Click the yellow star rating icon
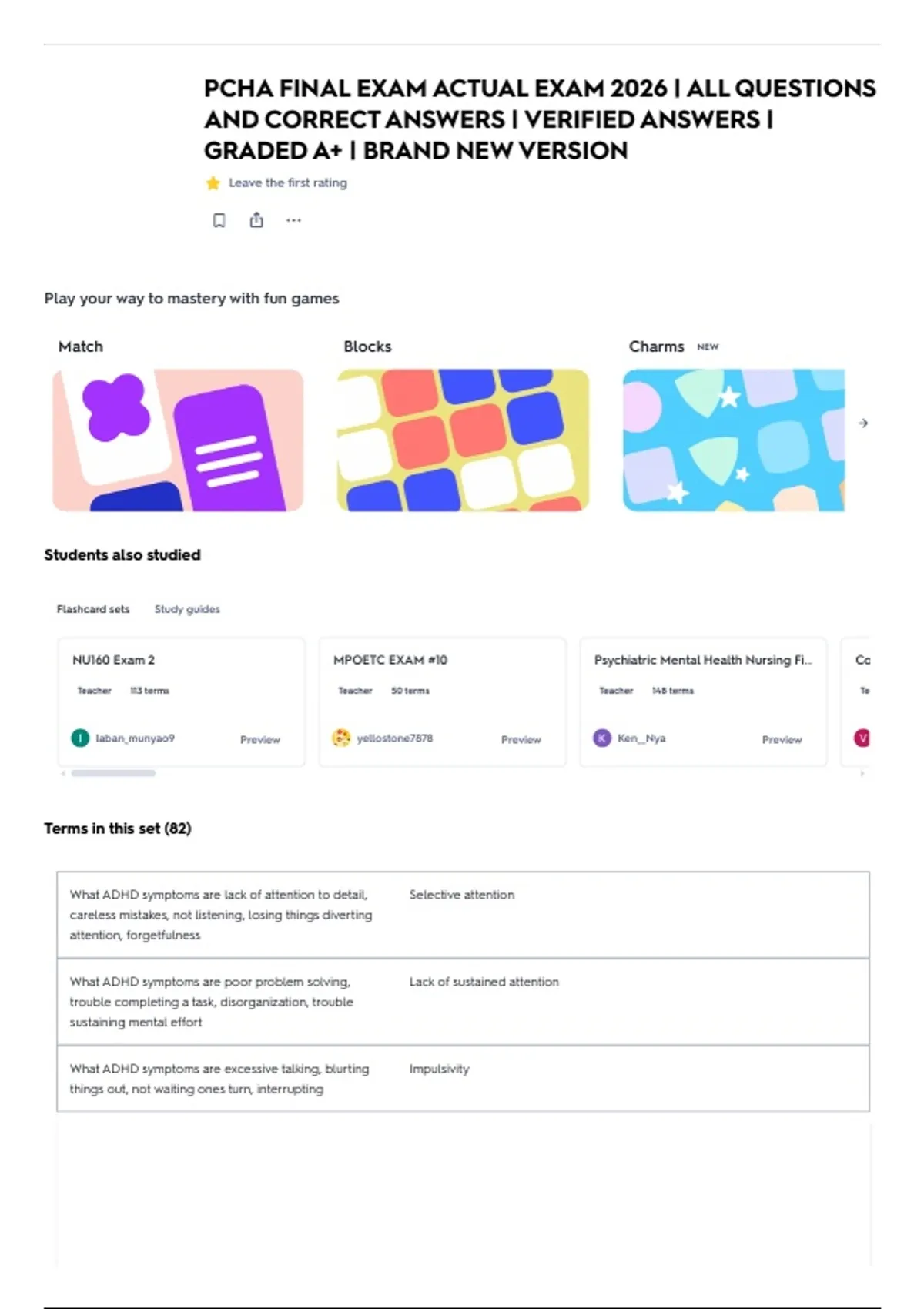Image resolution: width=924 pixels, height=1309 pixels. point(213,183)
